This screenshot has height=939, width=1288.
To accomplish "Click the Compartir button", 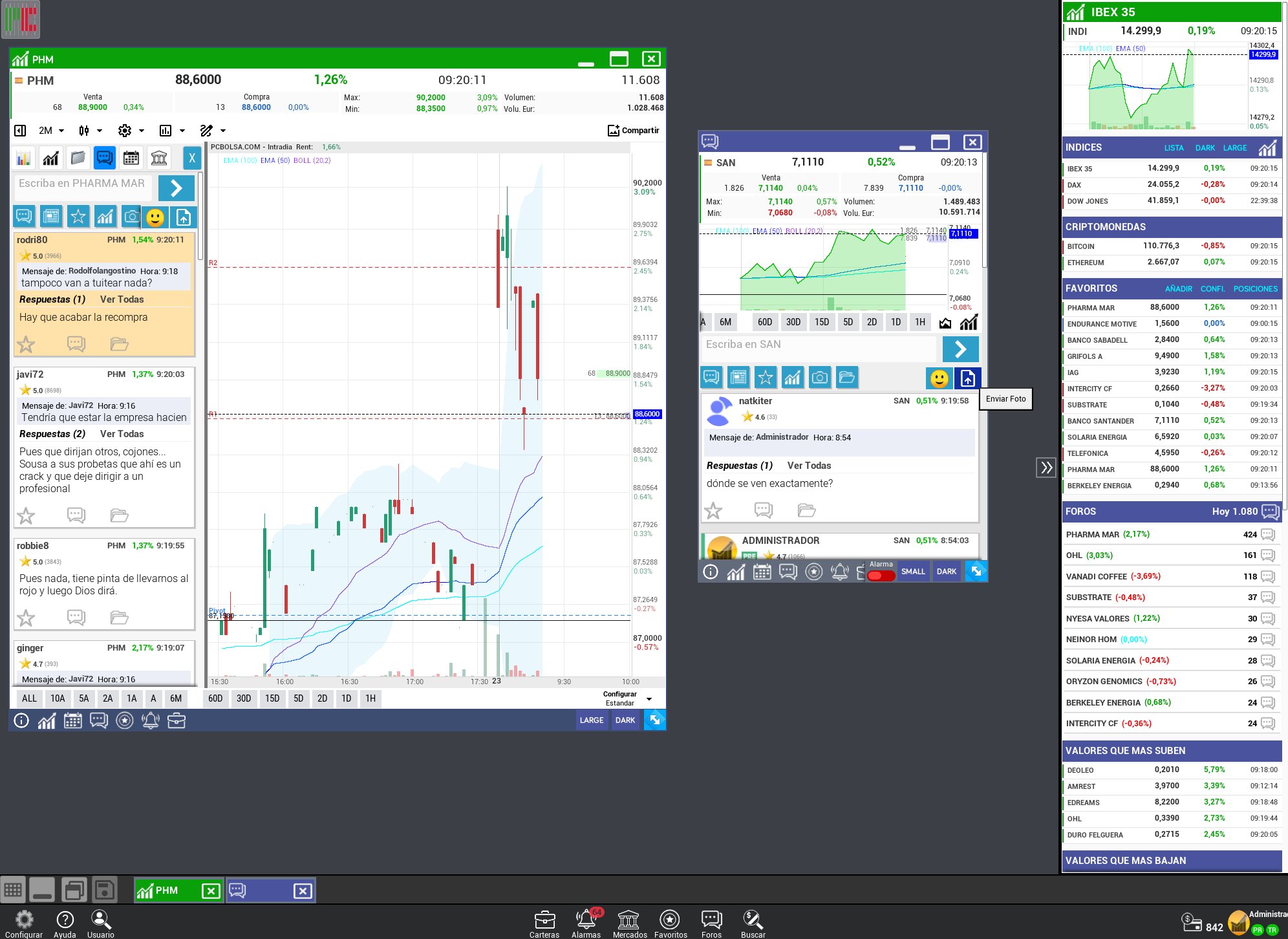I will click(x=634, y=131).
